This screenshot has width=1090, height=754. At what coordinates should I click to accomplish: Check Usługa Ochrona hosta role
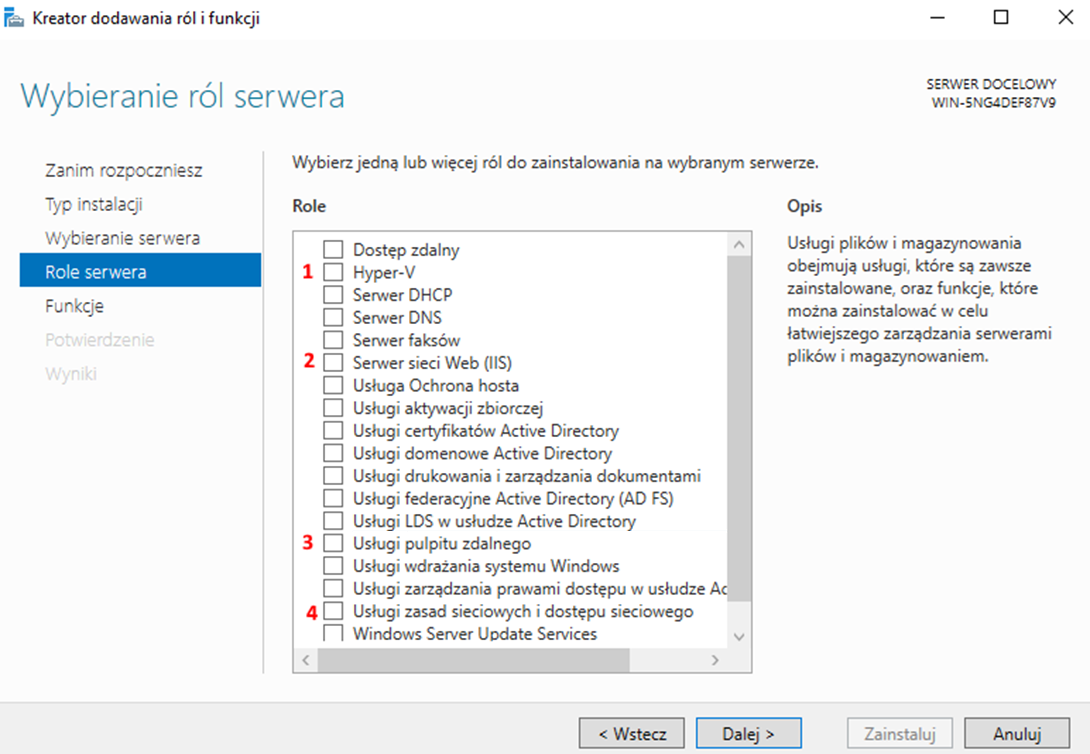[333, 385]
